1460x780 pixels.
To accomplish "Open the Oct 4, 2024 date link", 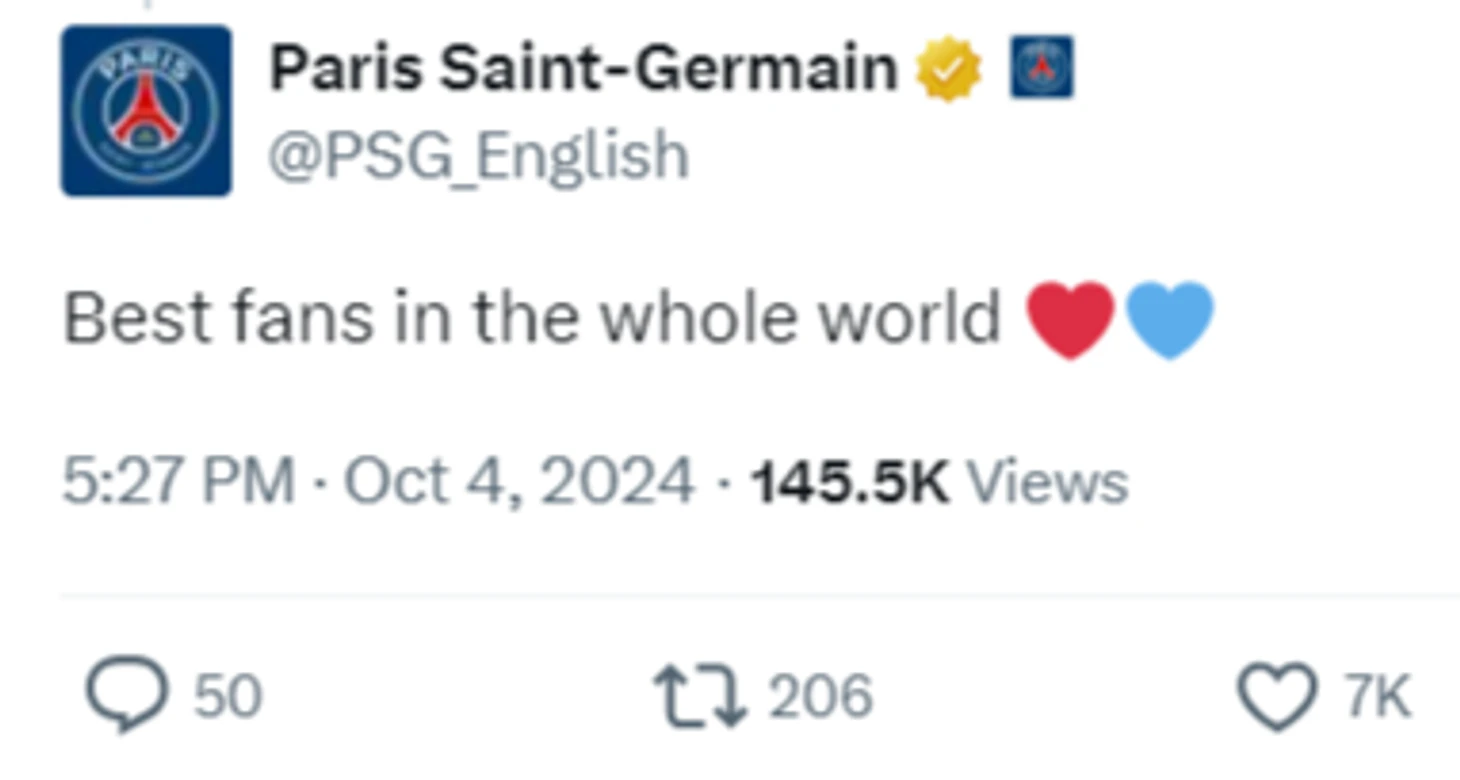I will click(519, 481).
